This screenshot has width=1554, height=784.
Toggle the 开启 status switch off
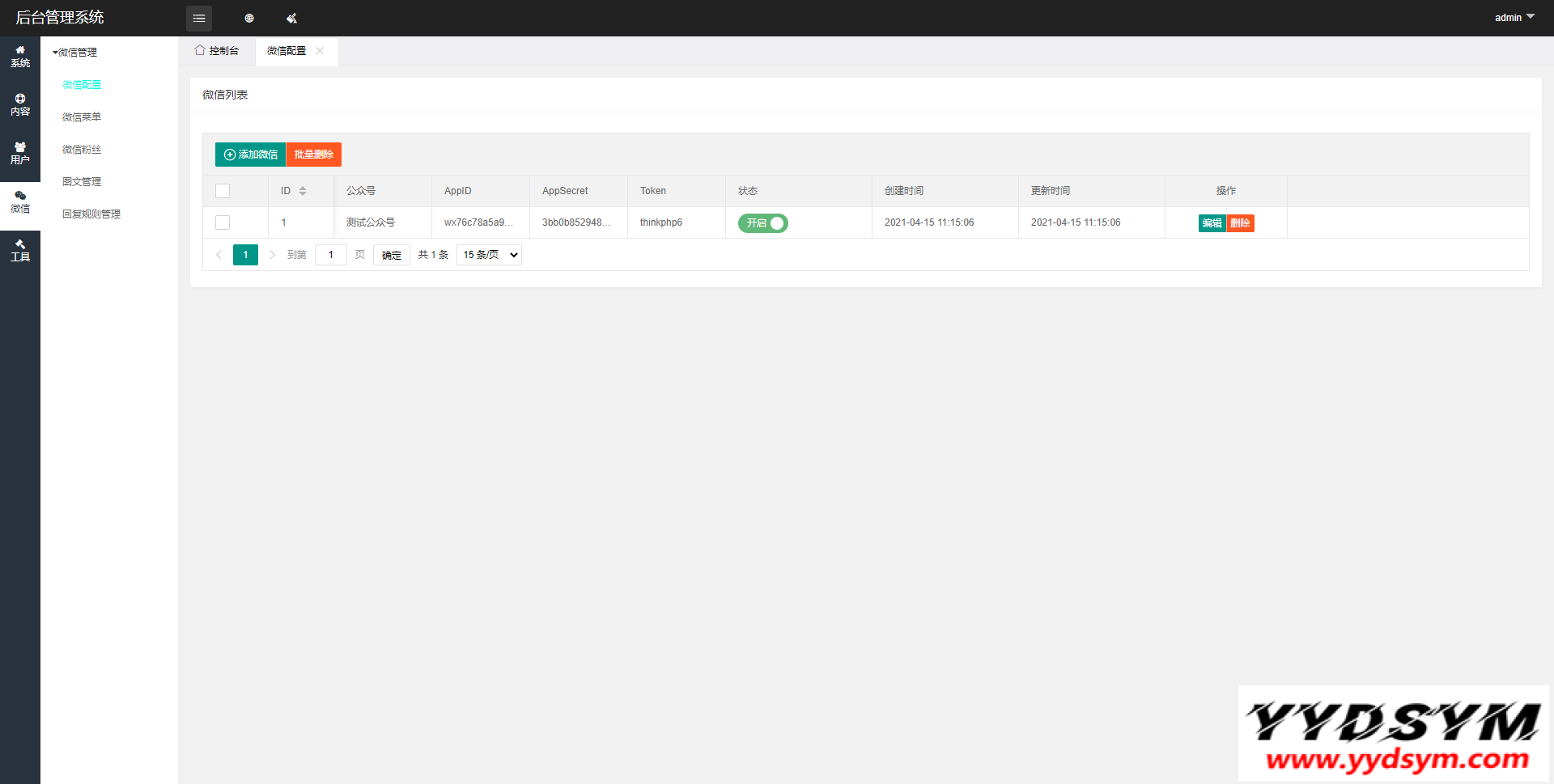762,223
